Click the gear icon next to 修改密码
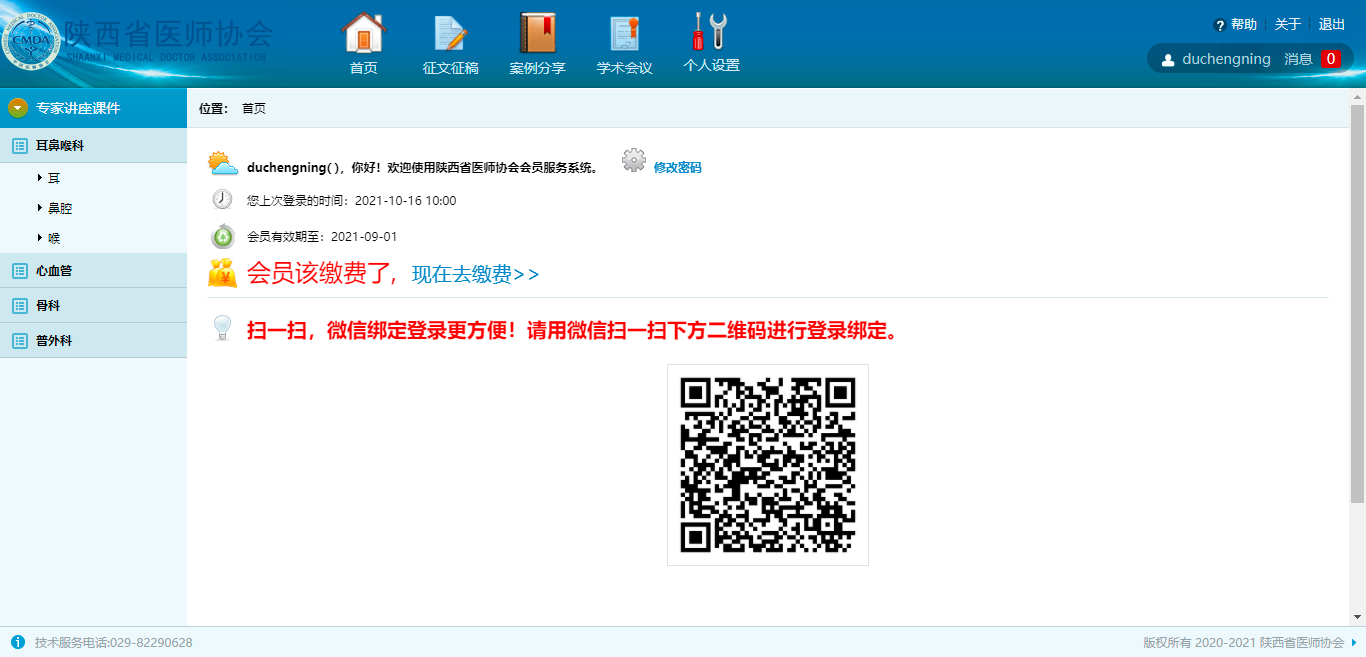Image resolution: width=1366 pixels, height=657 pixels. [x=634, y=161]
